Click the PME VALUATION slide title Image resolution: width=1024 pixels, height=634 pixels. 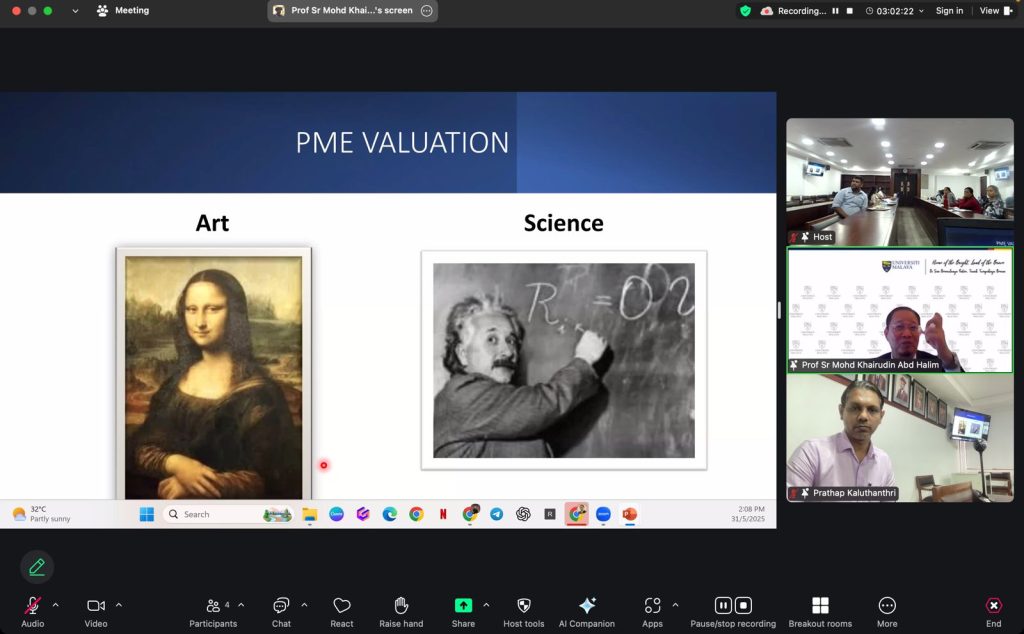[x=402, y=142]
